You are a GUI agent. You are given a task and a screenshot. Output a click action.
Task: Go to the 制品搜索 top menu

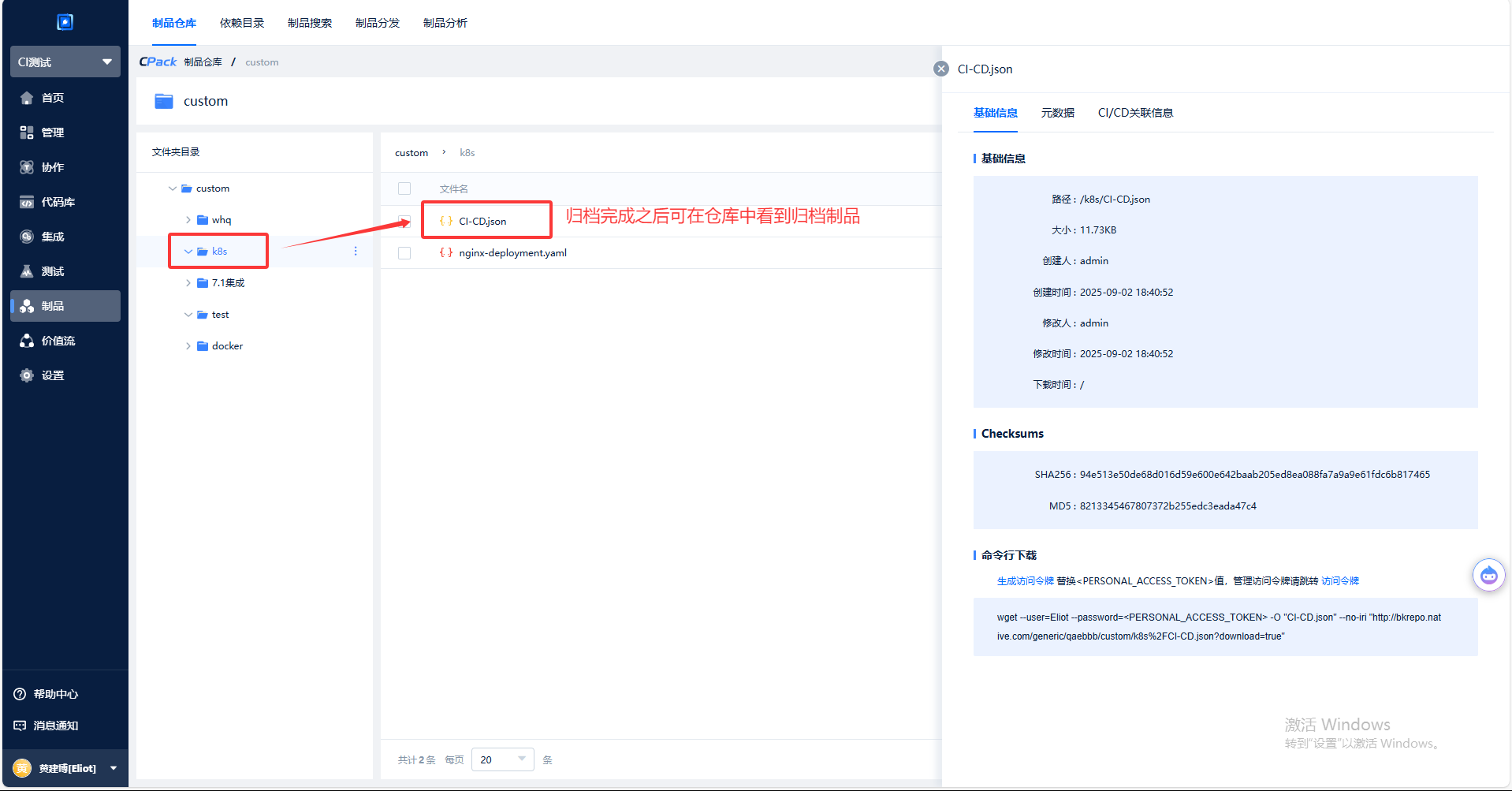click(309, 23)
